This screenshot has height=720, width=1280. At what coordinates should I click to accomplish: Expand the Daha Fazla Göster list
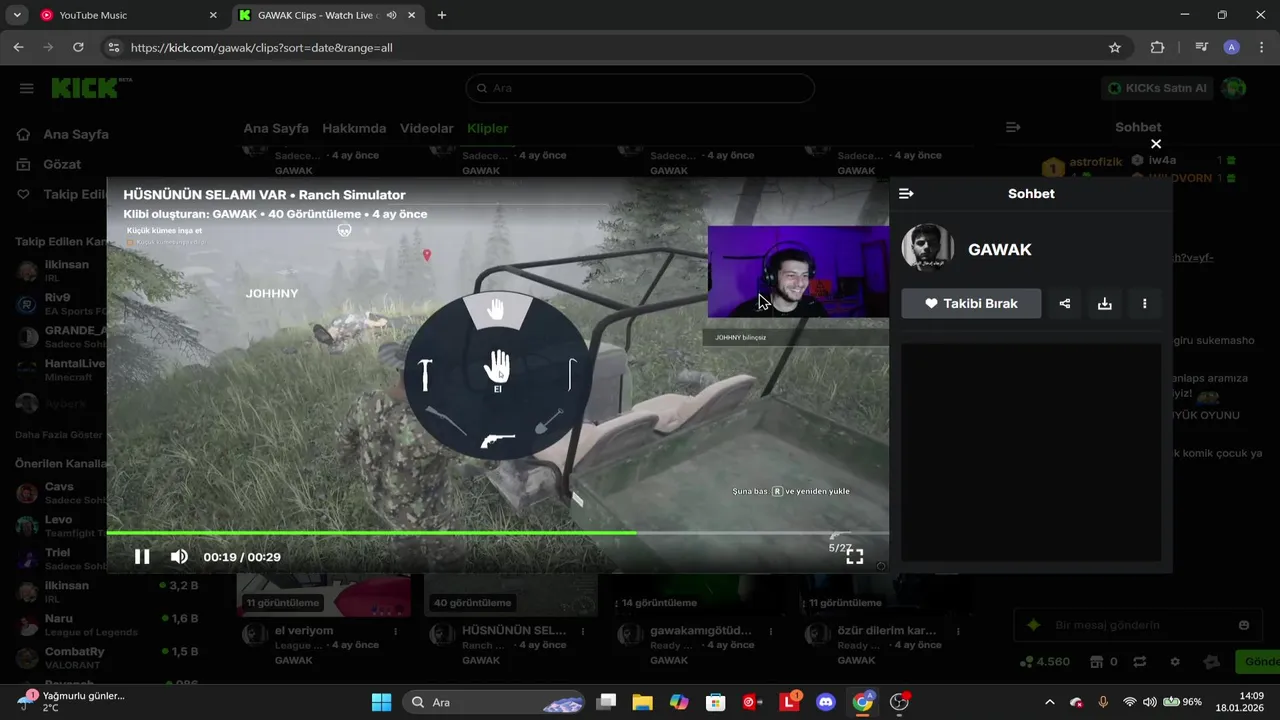[59, 435]
